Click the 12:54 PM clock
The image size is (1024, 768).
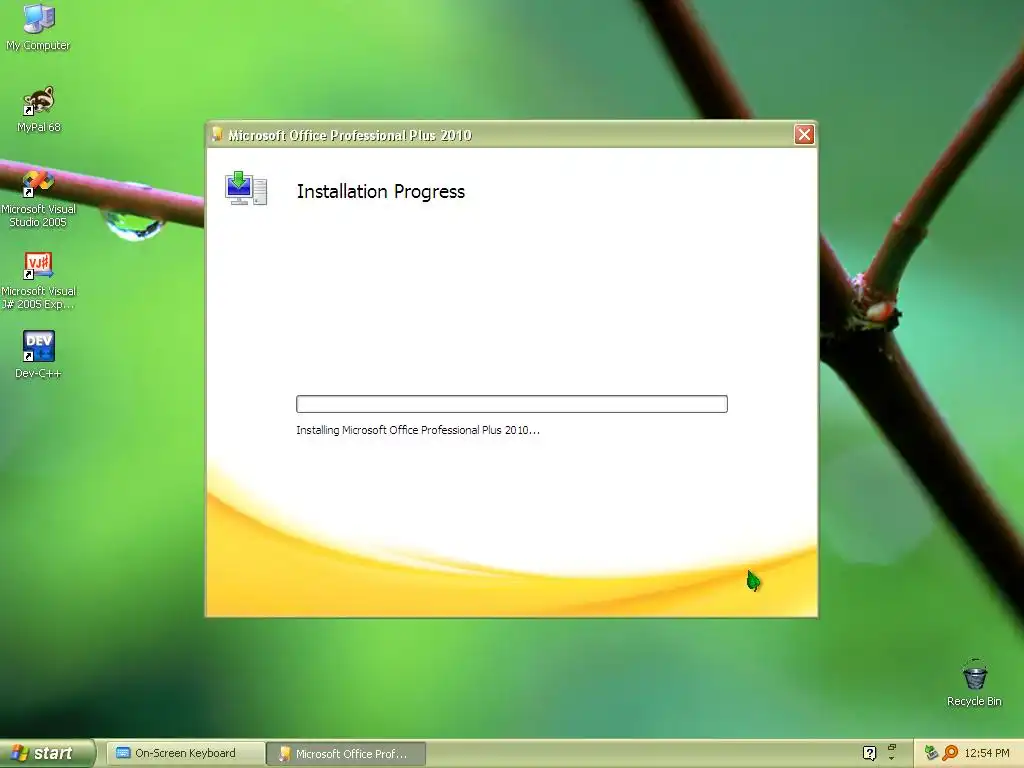pos(987,753)
